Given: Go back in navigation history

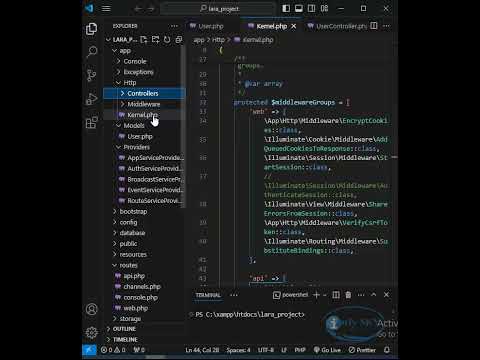Looking at the screenshot, I should click(x=138, y=9).
